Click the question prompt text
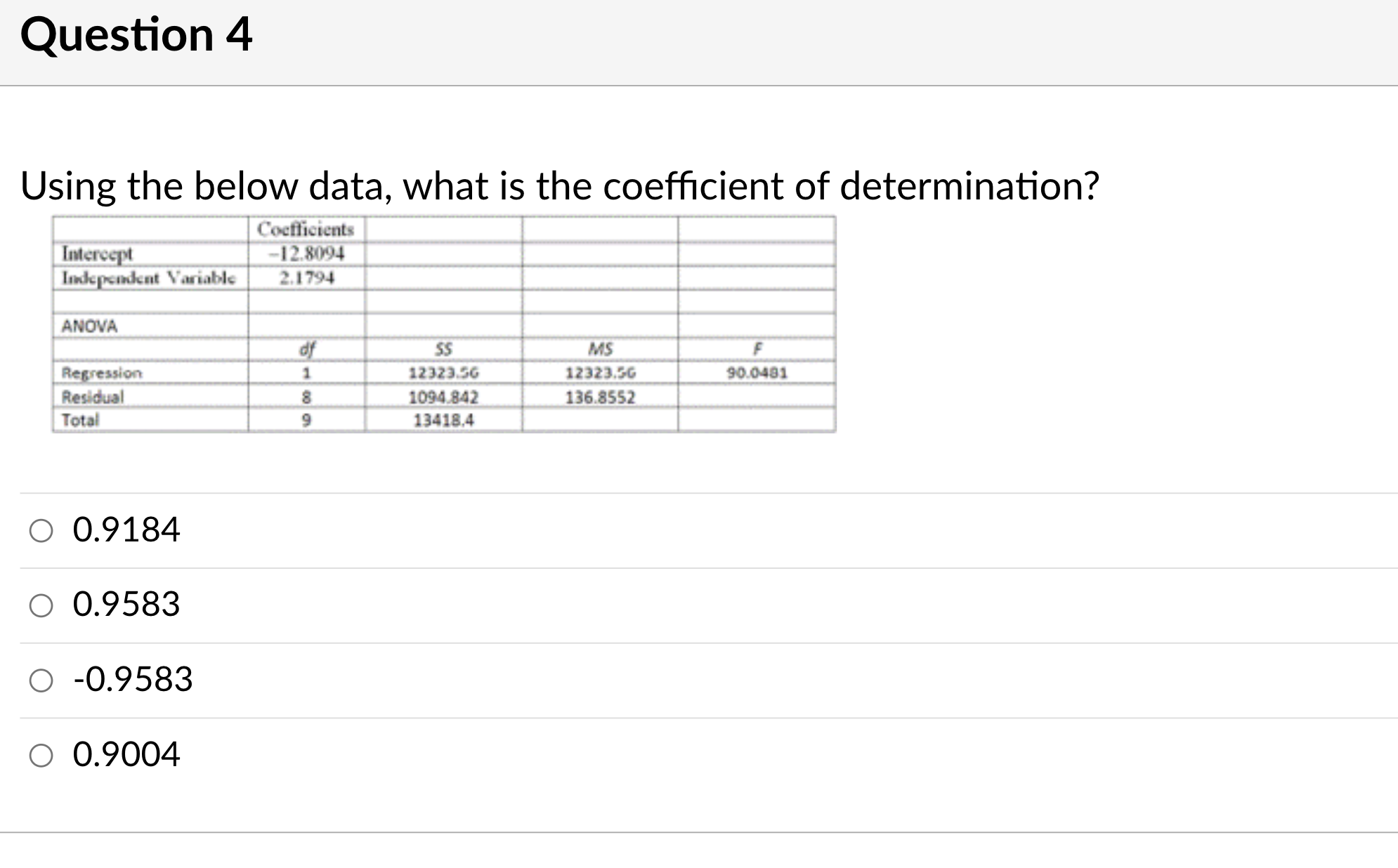This screenshot has height=868, width=1398. click(558, 185)
